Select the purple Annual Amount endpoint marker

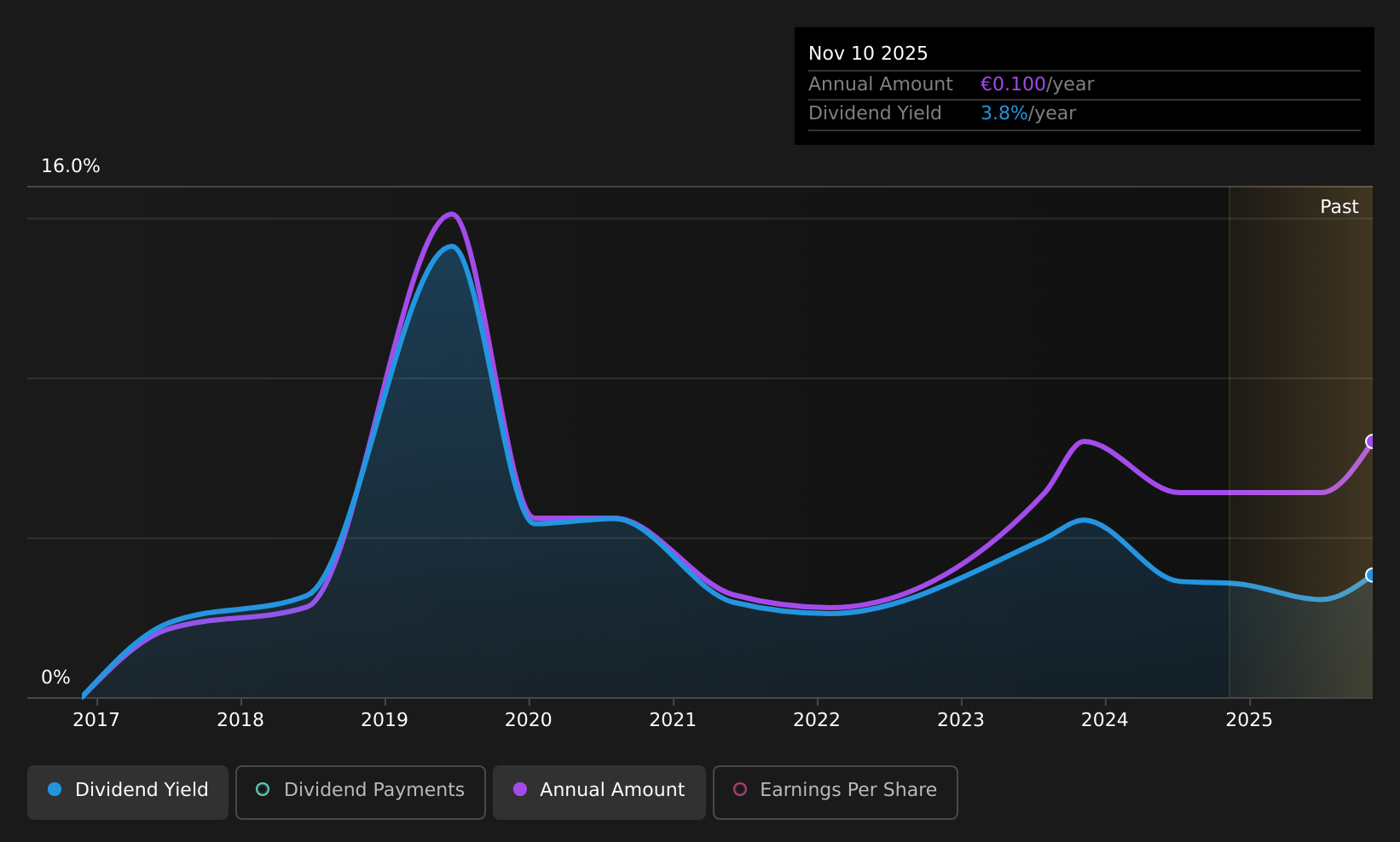pyautogui.click(x=1371, y=441)
